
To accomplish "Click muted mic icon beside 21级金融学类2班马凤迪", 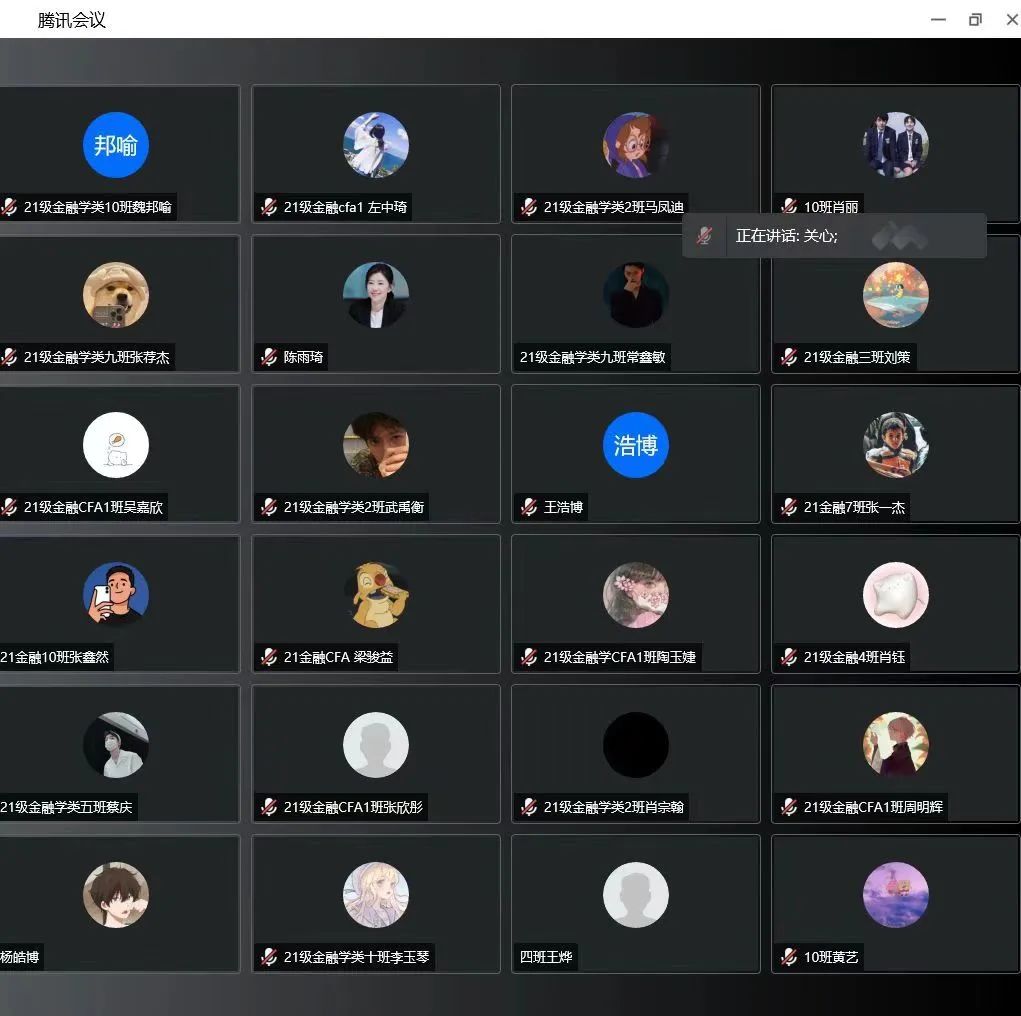I will (x=529, y=208).
